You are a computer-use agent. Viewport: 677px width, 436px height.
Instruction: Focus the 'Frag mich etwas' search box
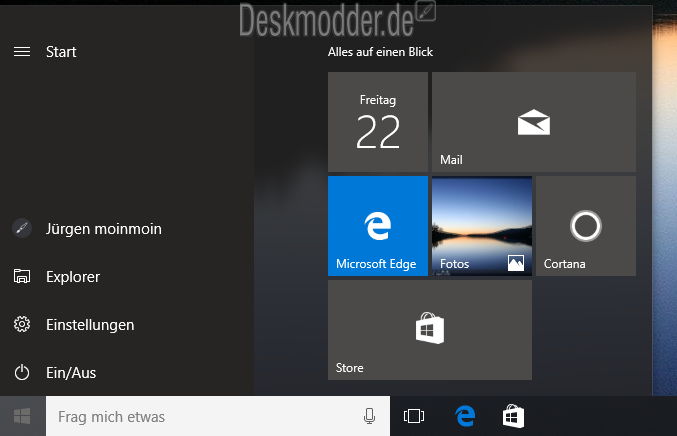(218, 416)
